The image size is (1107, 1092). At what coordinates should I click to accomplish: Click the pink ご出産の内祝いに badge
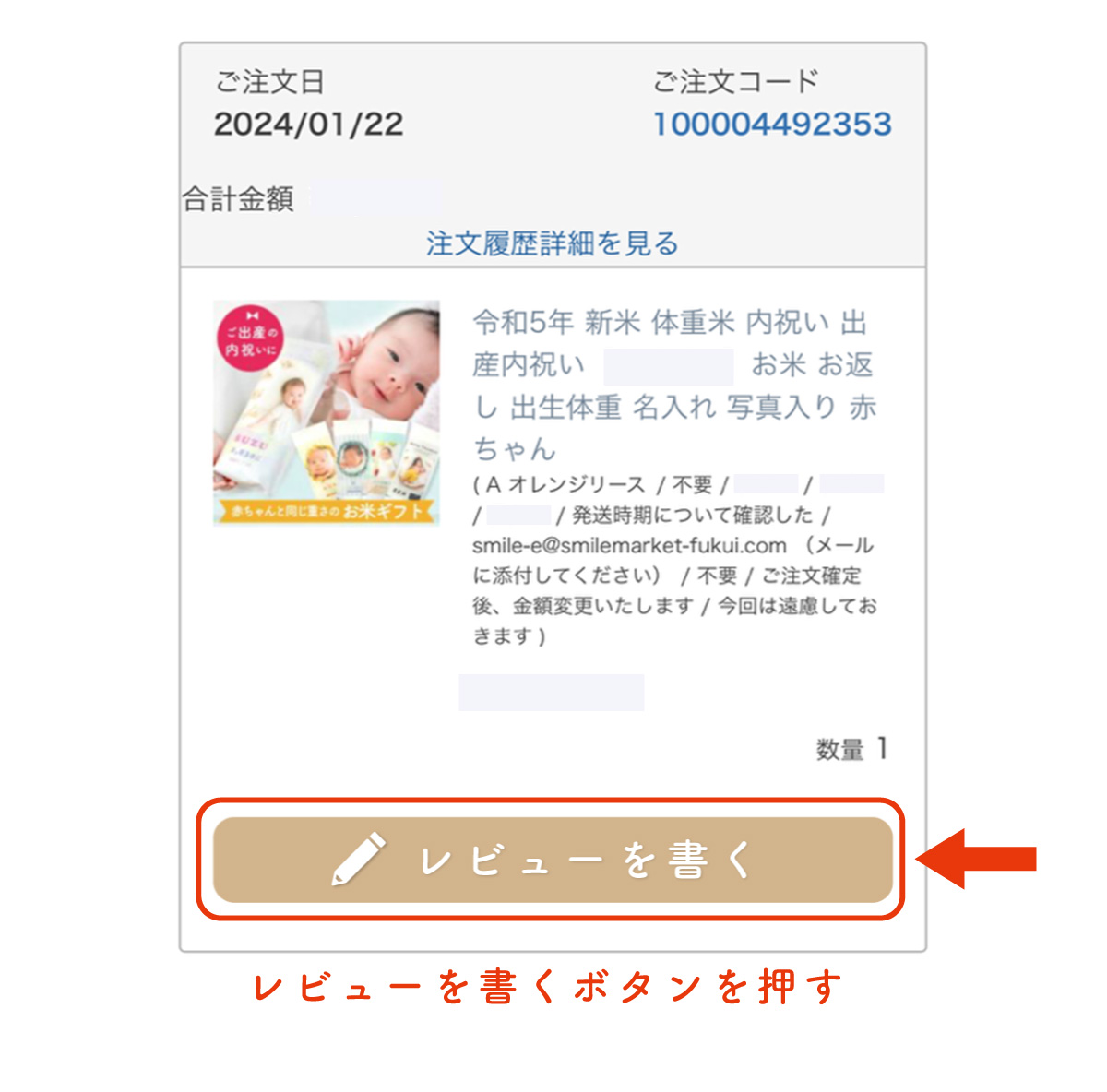point(251,338)
